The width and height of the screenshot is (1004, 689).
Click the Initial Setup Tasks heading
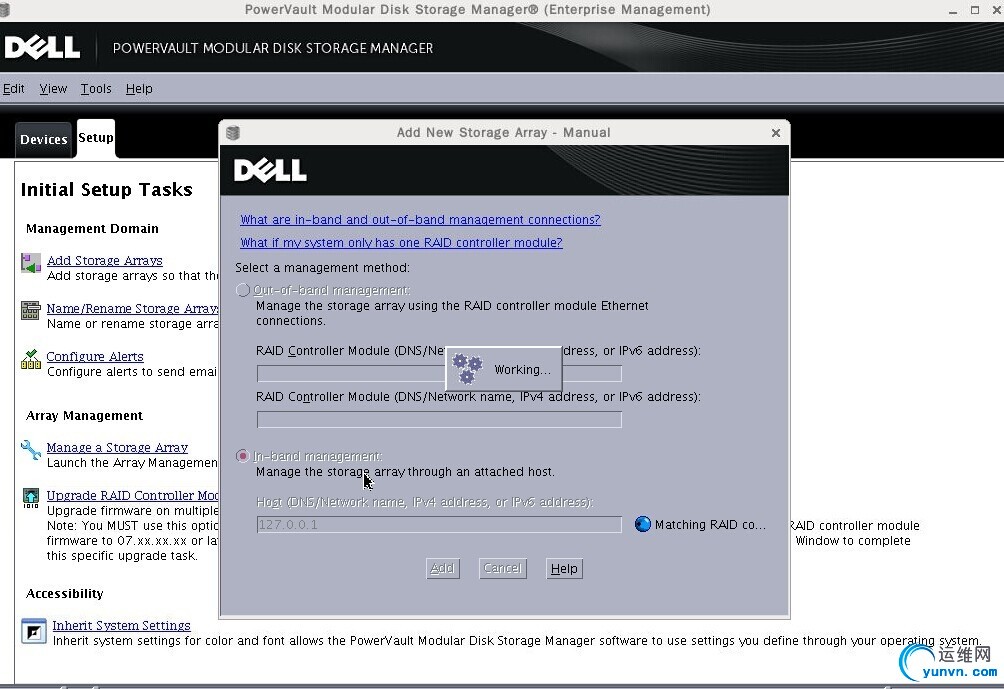pyautogui.click(x=106, y=190)
